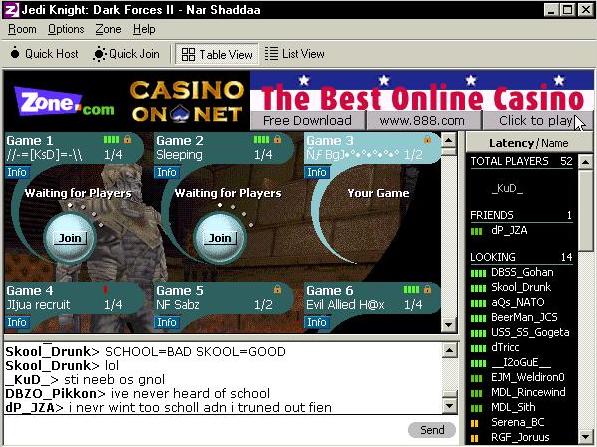Image resolution: width=597 pixels, height=447 pixels.
Task: Click the Game 1 latency bars
Action: point(111,140)
